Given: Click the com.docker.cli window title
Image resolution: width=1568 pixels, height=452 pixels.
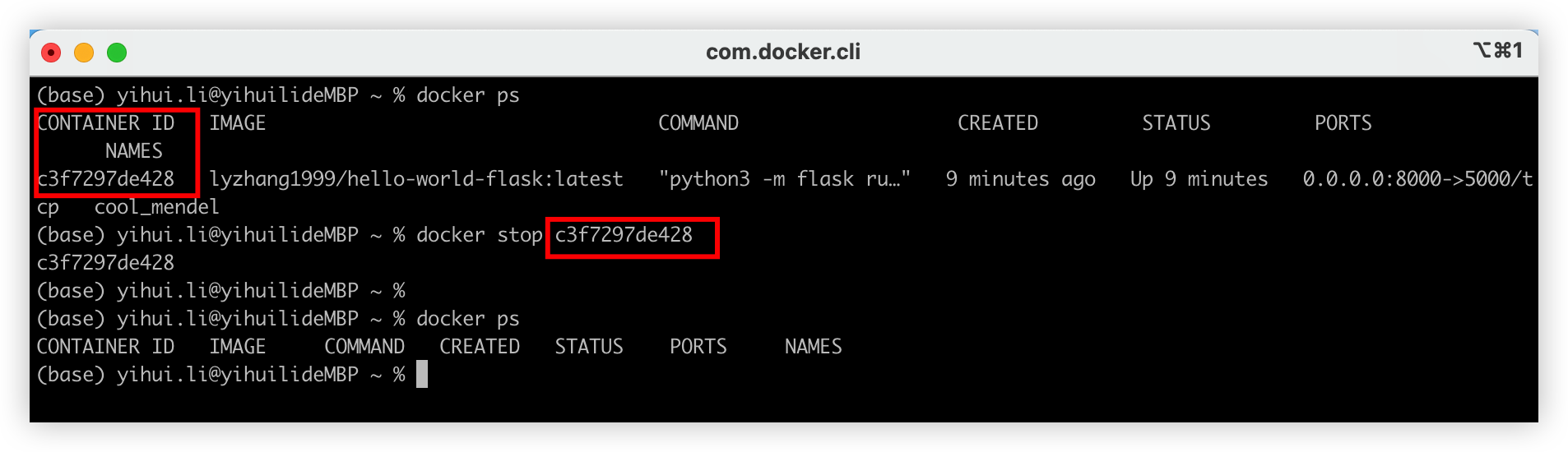Looking at the screenshot, I should click(x=782, y=52).
